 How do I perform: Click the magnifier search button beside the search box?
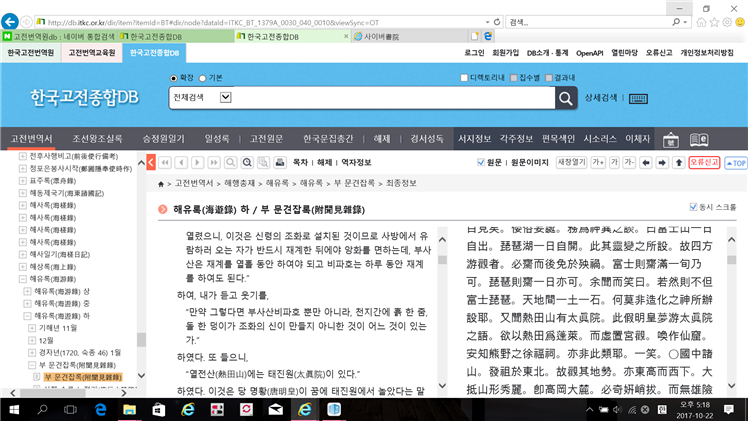[566, 98]
